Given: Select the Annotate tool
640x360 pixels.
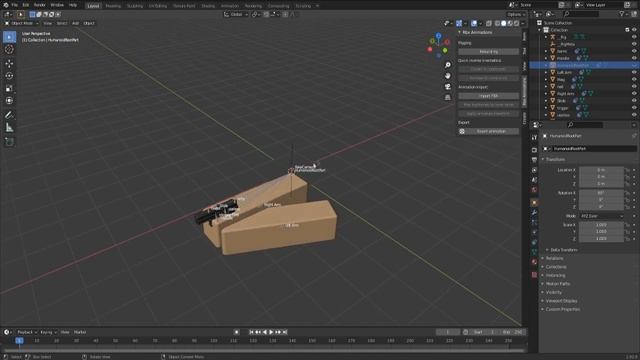Looking at the screenshot, I should click(9, 115).
